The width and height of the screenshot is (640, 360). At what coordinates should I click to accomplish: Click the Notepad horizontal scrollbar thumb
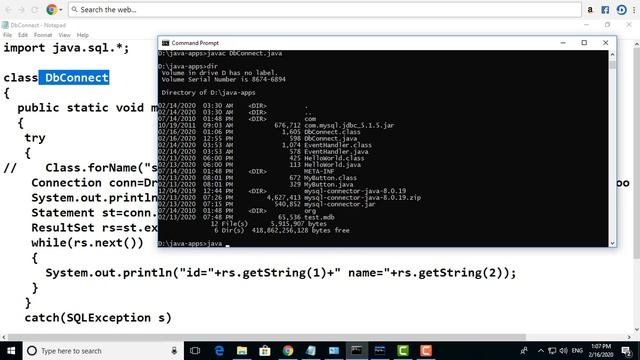click(267, 337)
